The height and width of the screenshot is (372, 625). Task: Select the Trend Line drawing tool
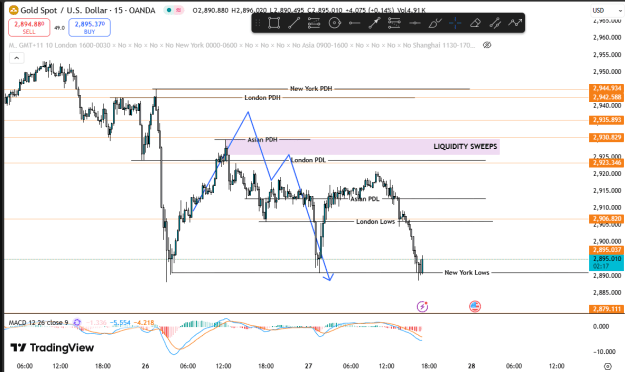(294, 23)
